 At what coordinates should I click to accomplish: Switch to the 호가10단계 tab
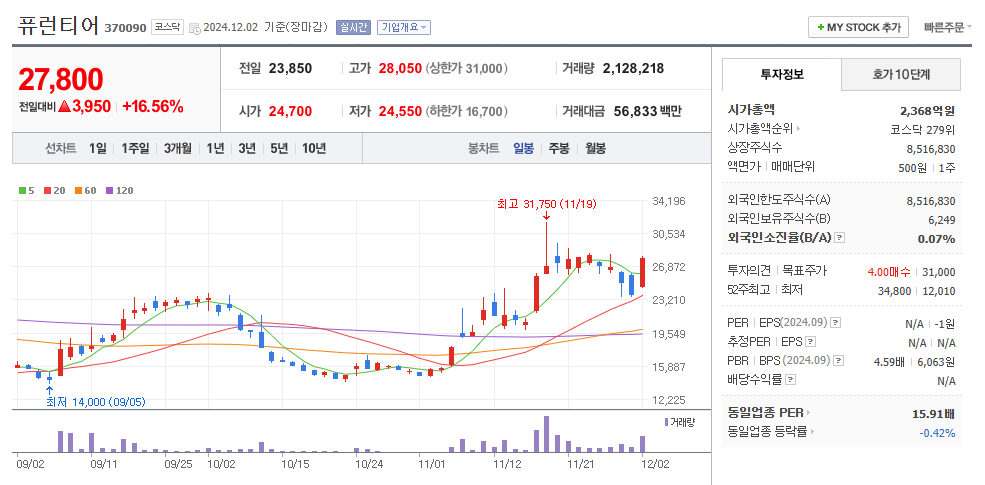[x=901, y=74]
